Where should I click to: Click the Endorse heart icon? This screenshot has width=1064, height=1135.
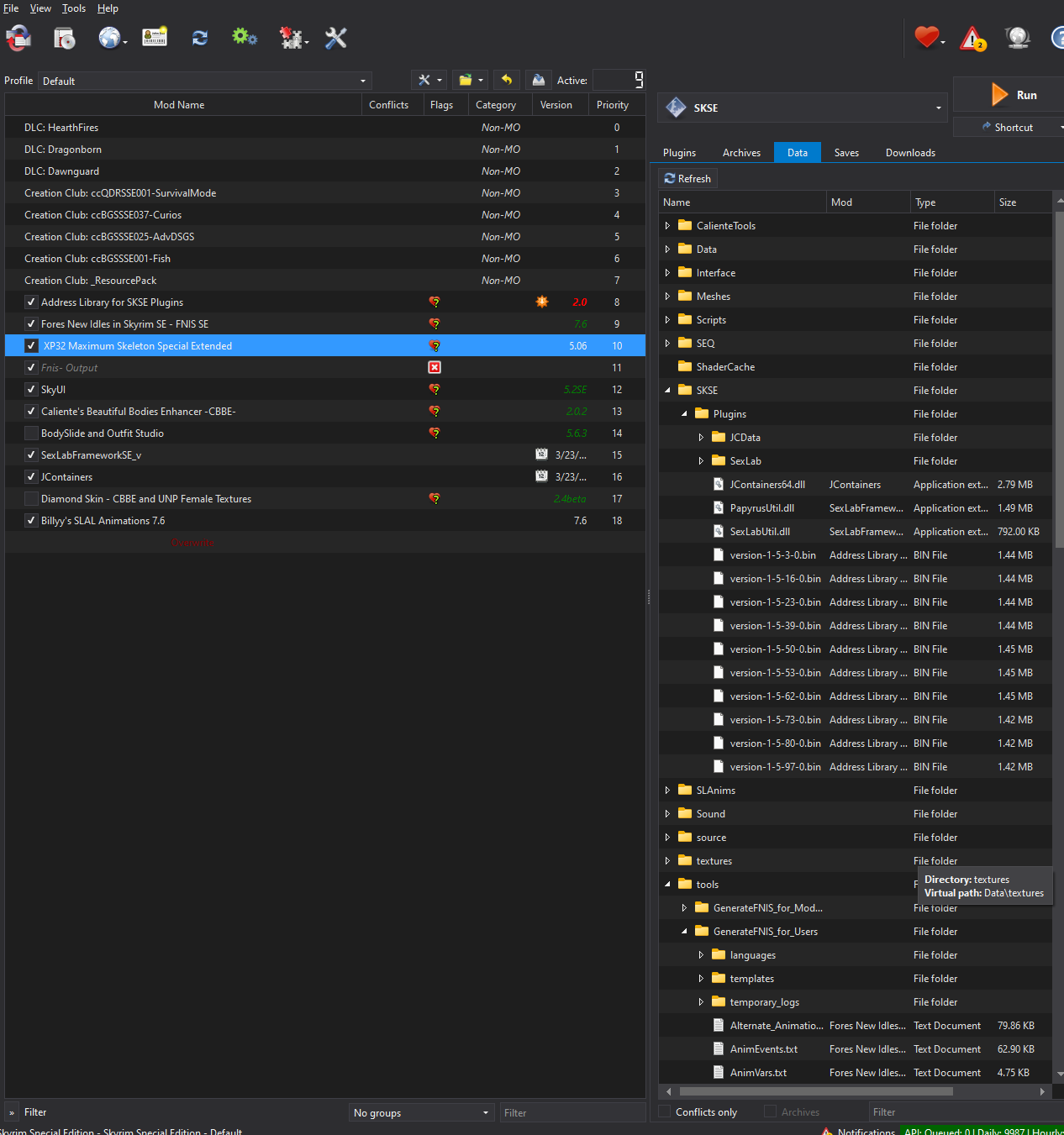925,38
